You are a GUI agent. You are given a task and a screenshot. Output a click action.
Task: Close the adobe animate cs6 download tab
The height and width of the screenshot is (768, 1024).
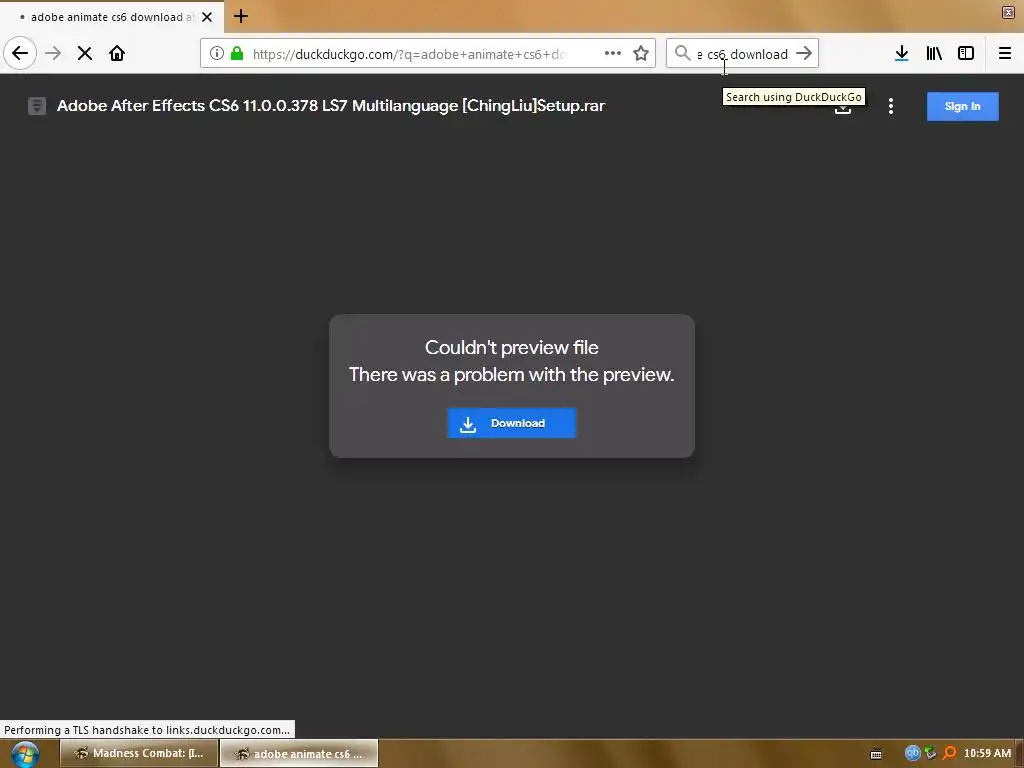tap(207, 17)
